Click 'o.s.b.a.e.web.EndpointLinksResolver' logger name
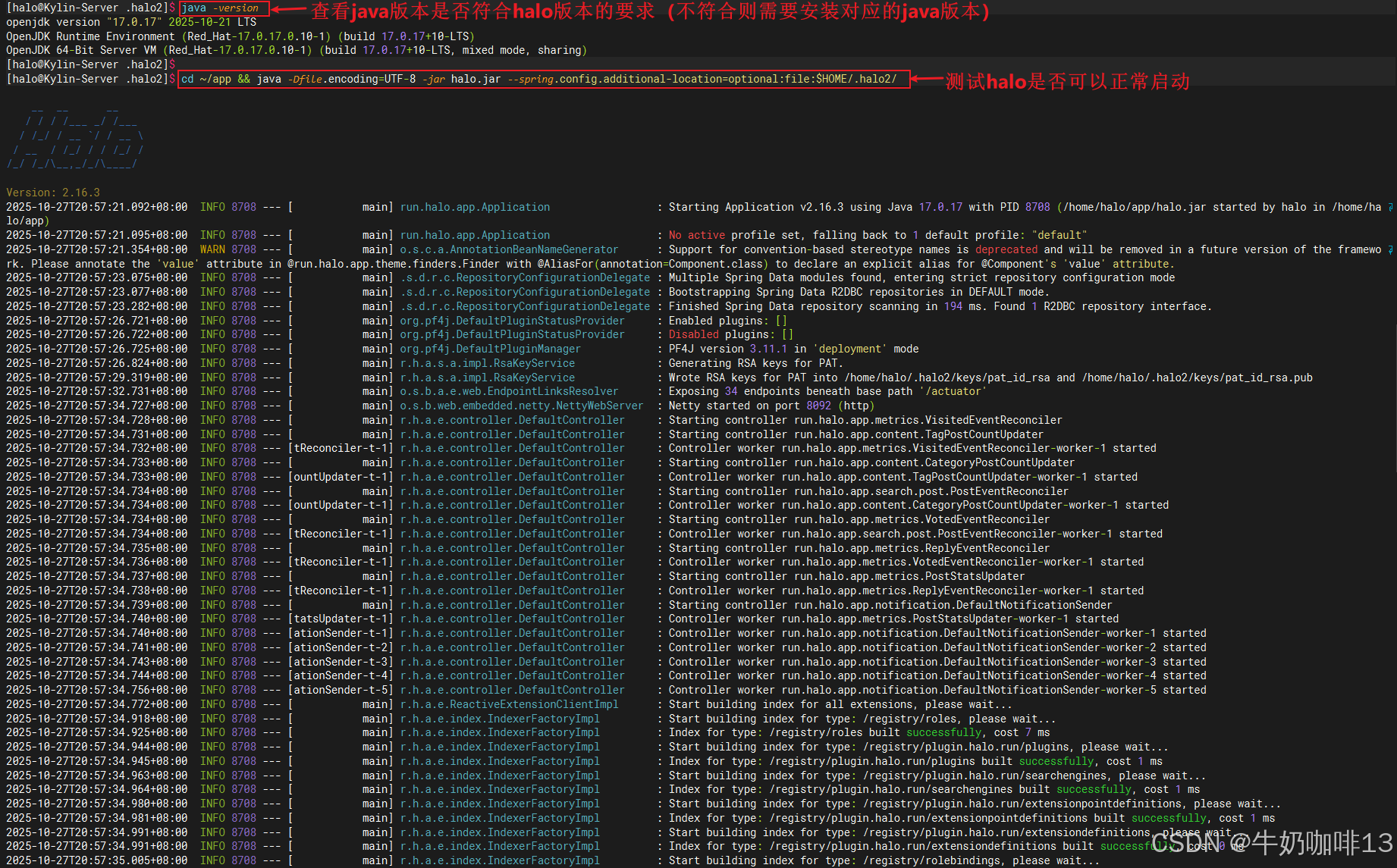This screenshot has width=1397, height=868. (509, 391)
